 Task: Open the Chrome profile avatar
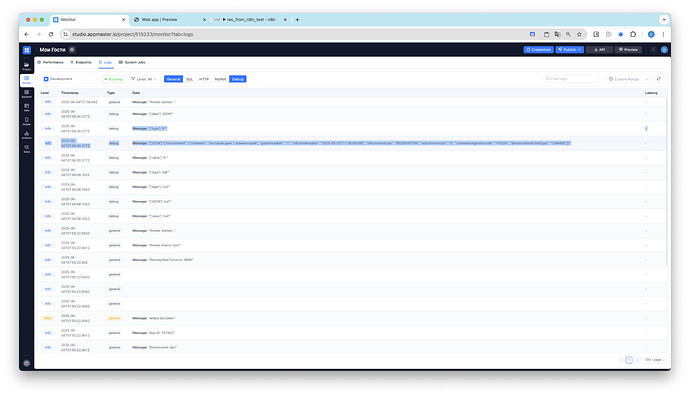[651, 34]
